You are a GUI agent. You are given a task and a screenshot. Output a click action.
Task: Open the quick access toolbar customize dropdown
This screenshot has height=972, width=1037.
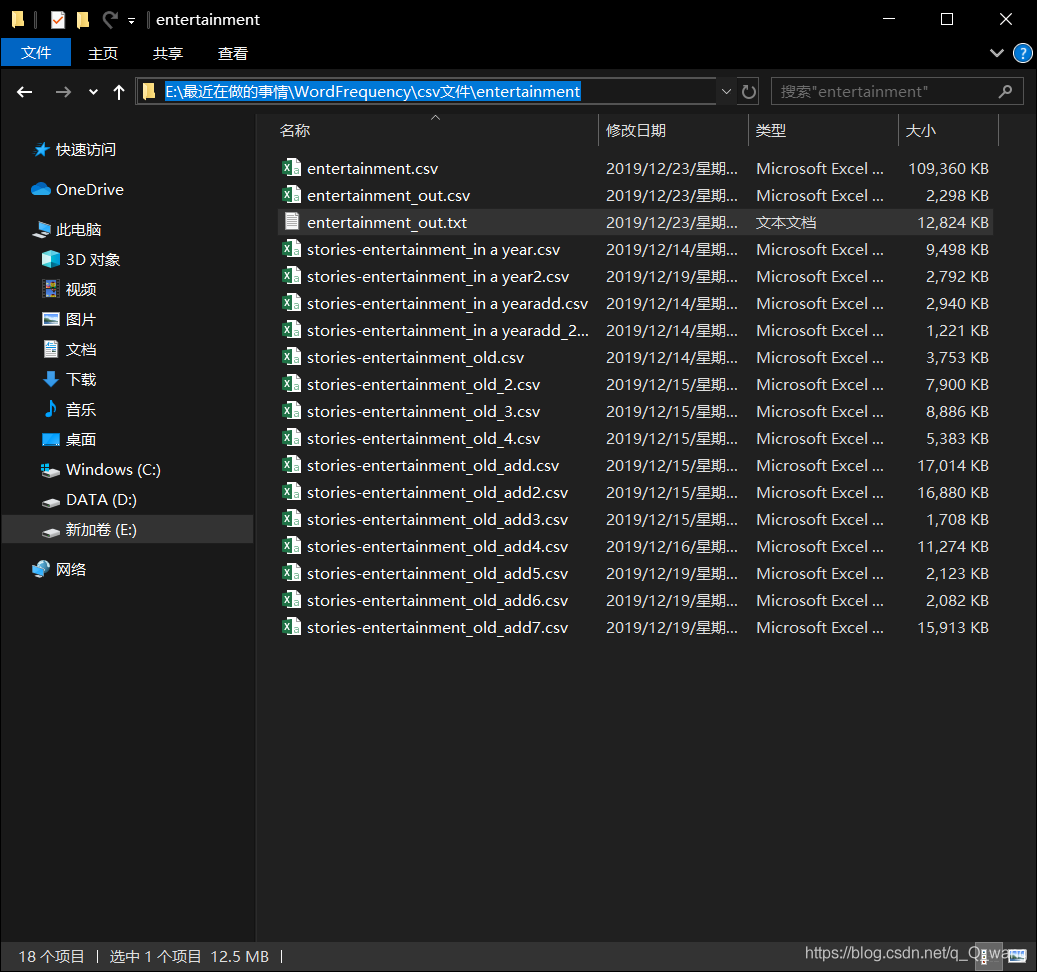point(132,21)
